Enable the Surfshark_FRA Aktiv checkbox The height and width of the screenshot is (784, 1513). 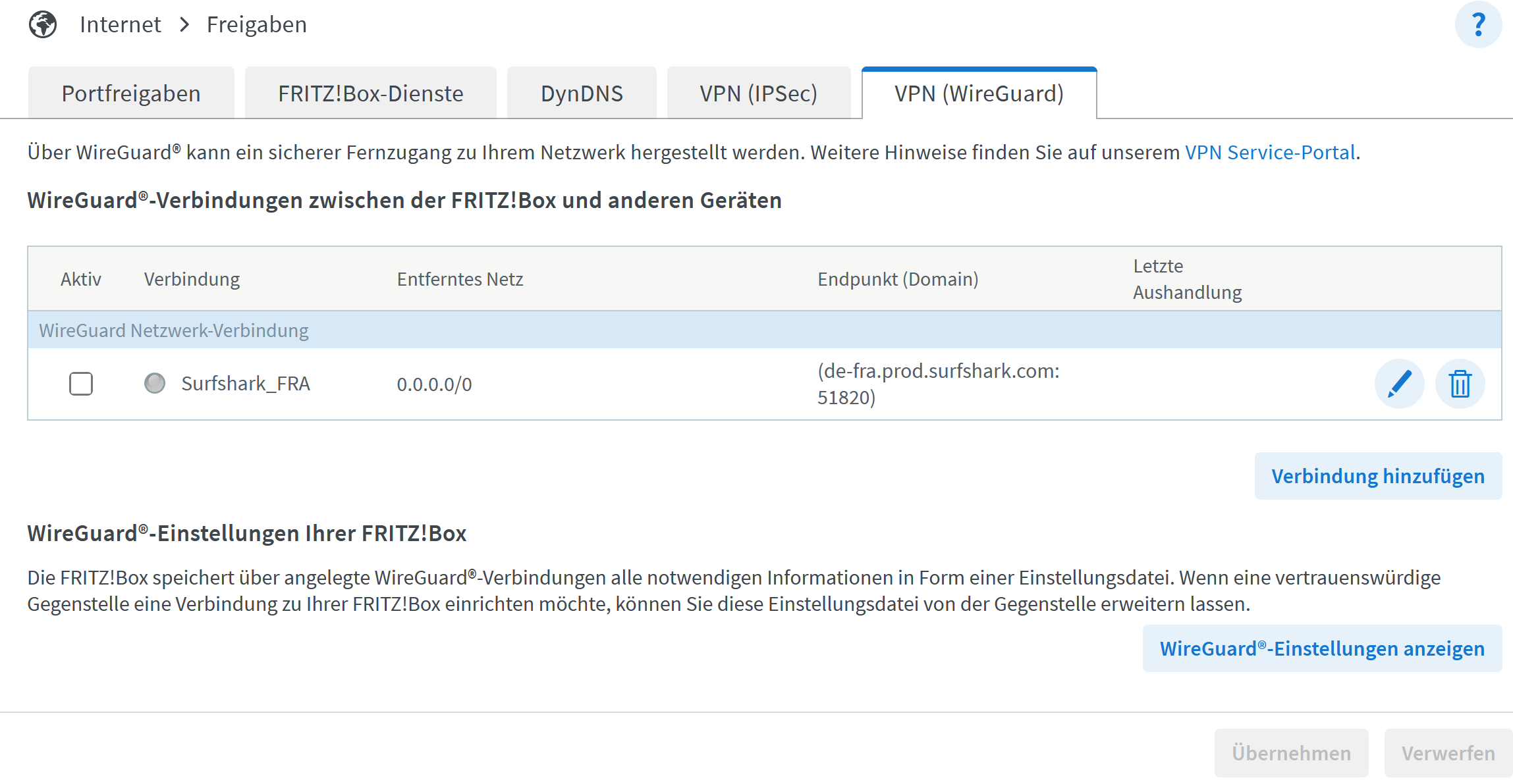point(81,383)
